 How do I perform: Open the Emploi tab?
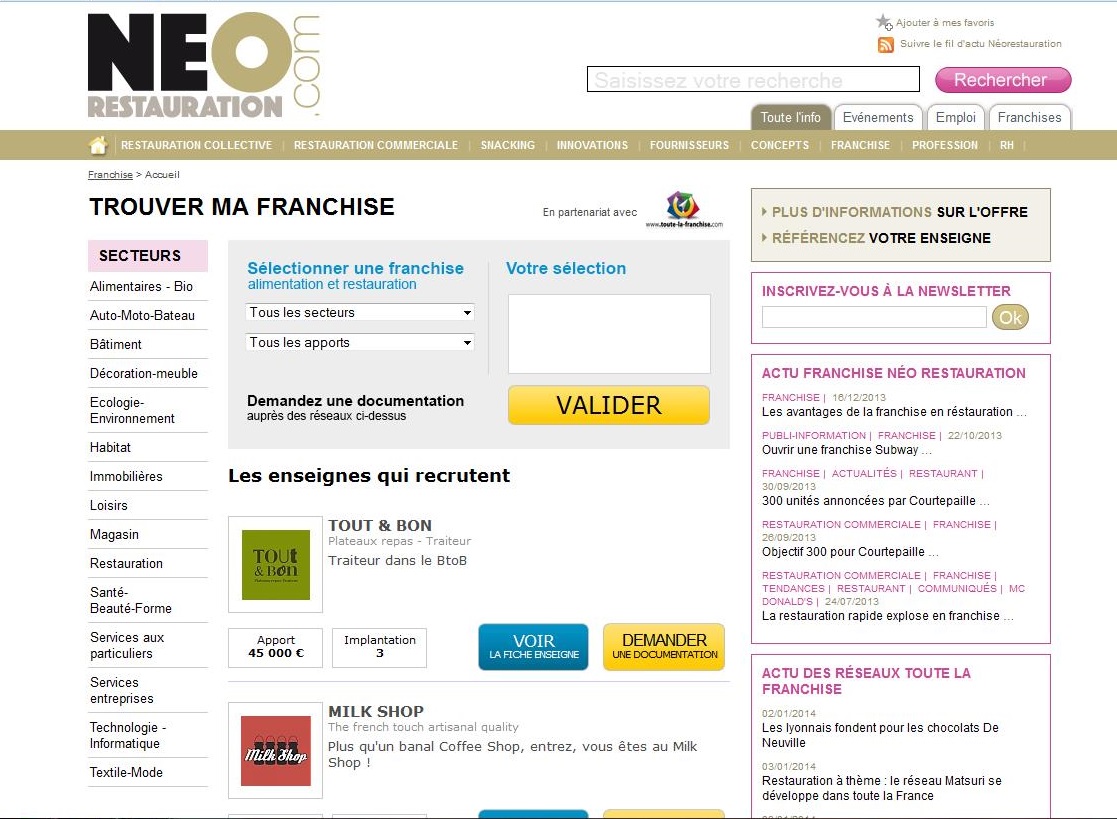pyautogui.click(x=955, y=118)
